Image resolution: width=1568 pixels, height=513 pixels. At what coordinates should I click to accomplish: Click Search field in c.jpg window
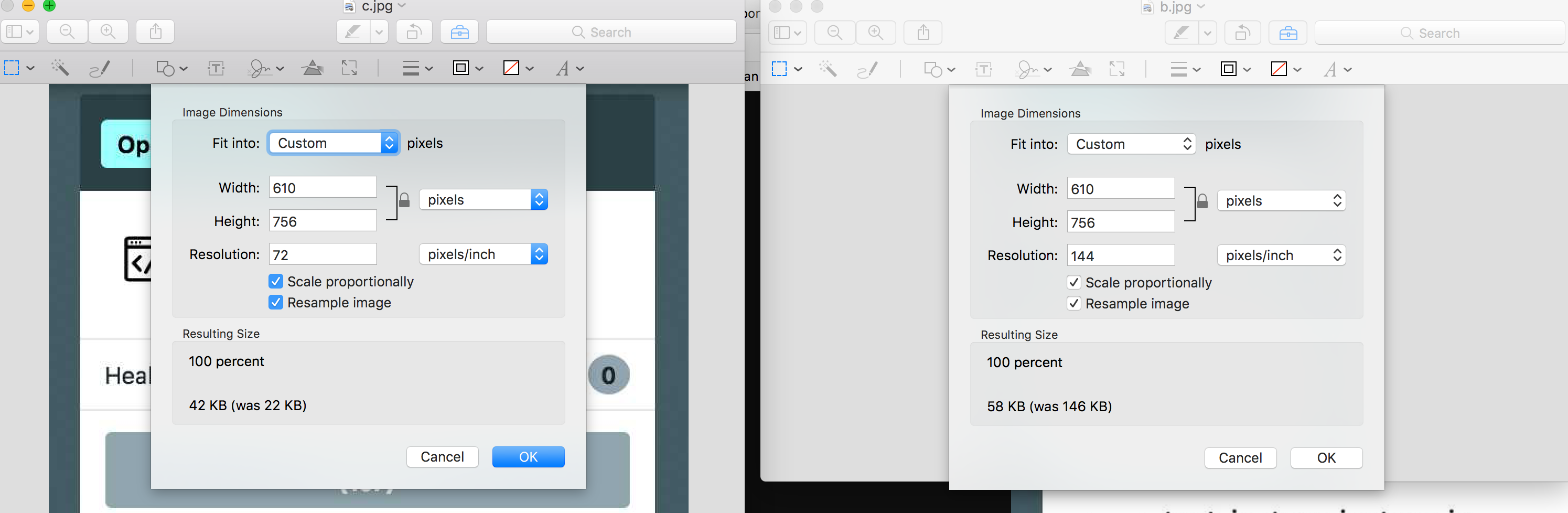coord(611,31)
